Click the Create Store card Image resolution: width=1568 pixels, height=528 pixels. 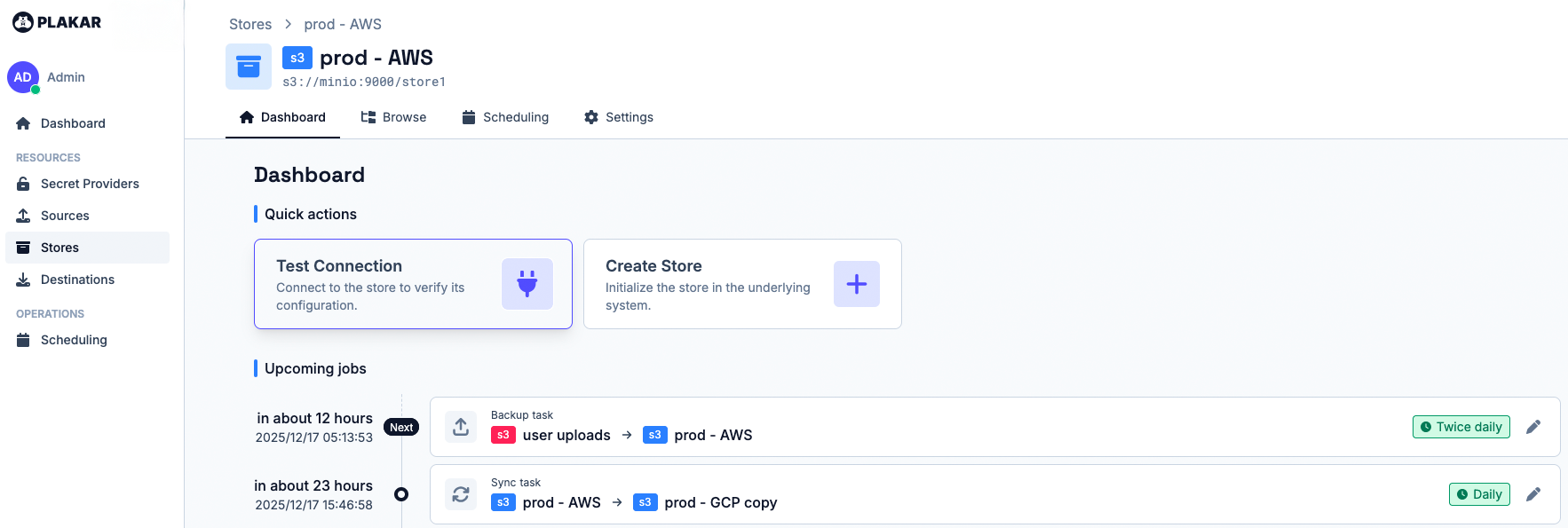coord(742,284)
